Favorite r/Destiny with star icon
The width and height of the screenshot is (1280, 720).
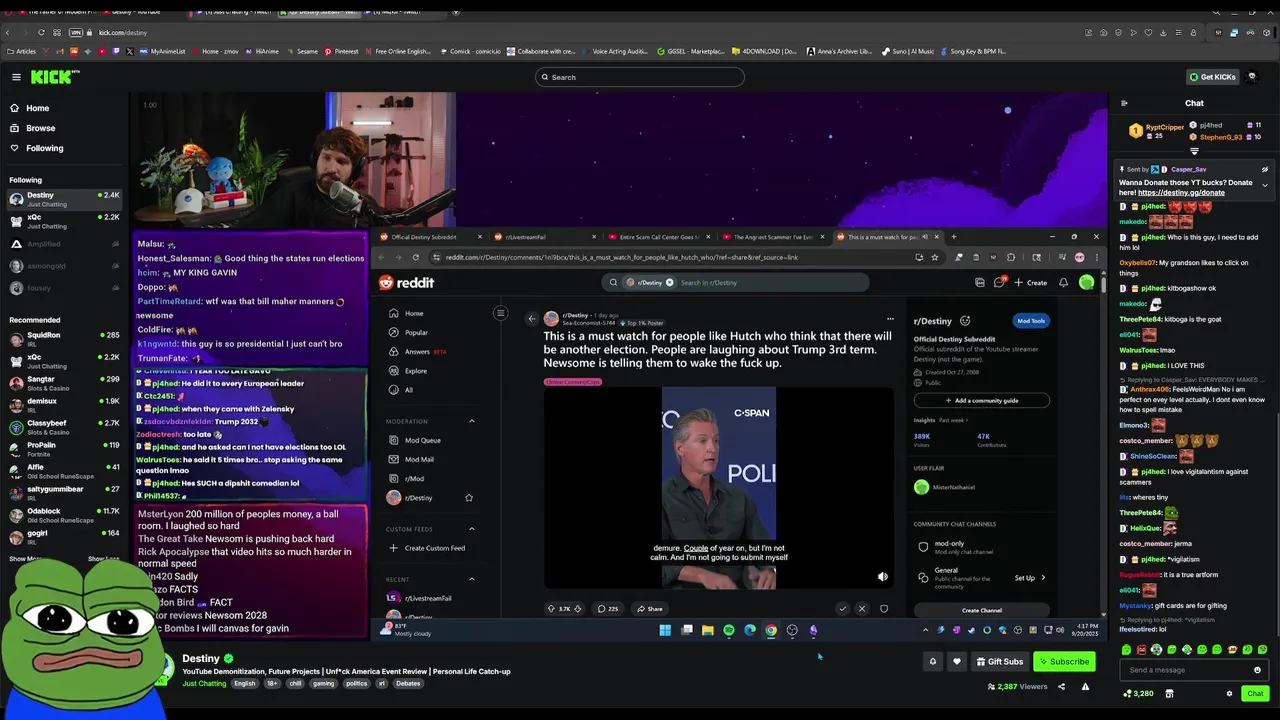[x=469, y=498]
